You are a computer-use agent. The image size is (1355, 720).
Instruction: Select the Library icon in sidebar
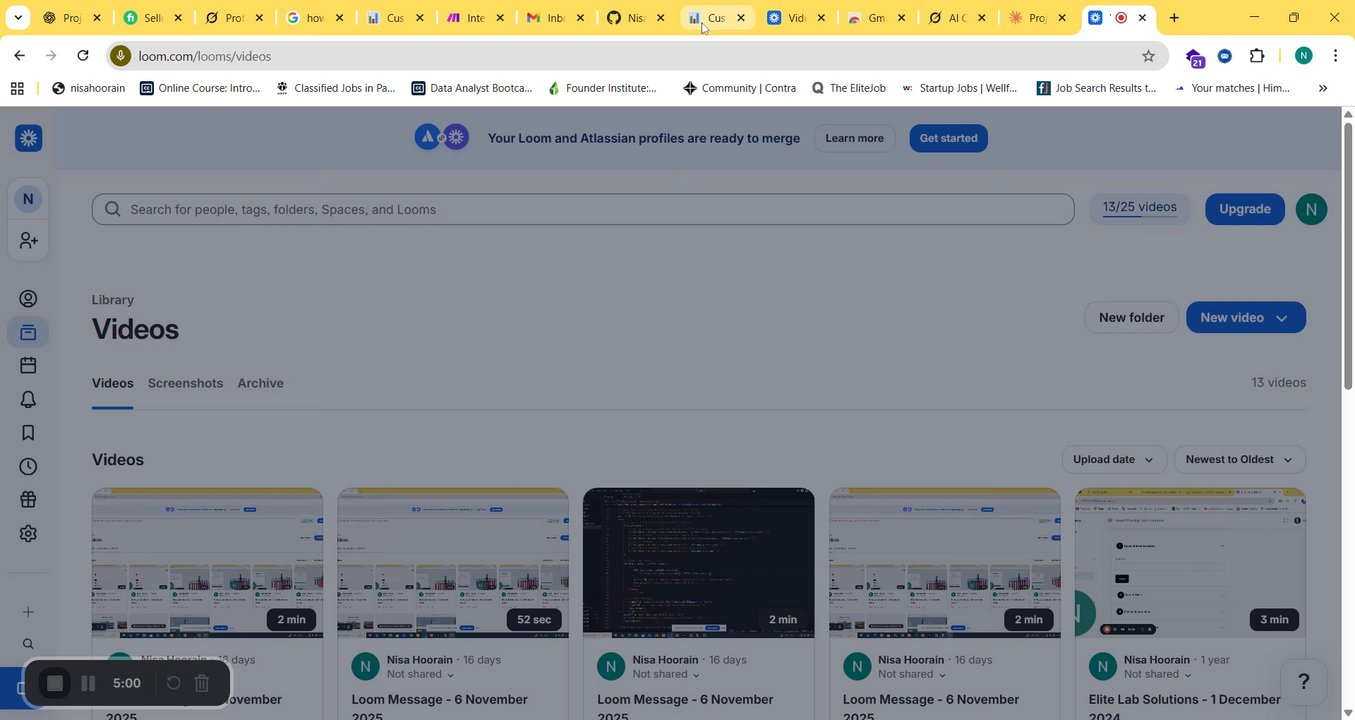pyautogui.click(x=28, y=332)
